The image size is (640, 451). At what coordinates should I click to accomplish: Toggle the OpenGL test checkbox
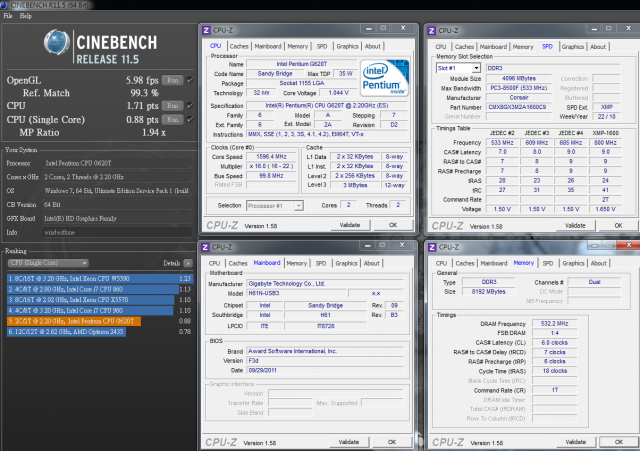pos(190,80)
